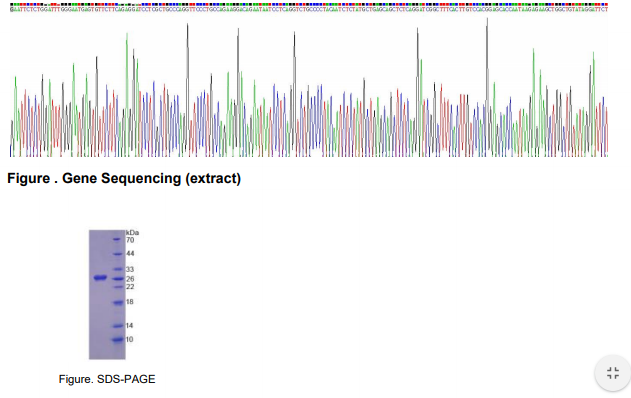Image resolution: width=631 pixels, height=398 pixels.
Task: Click the ladder band next to 18
Action: (x=118, y=303)
